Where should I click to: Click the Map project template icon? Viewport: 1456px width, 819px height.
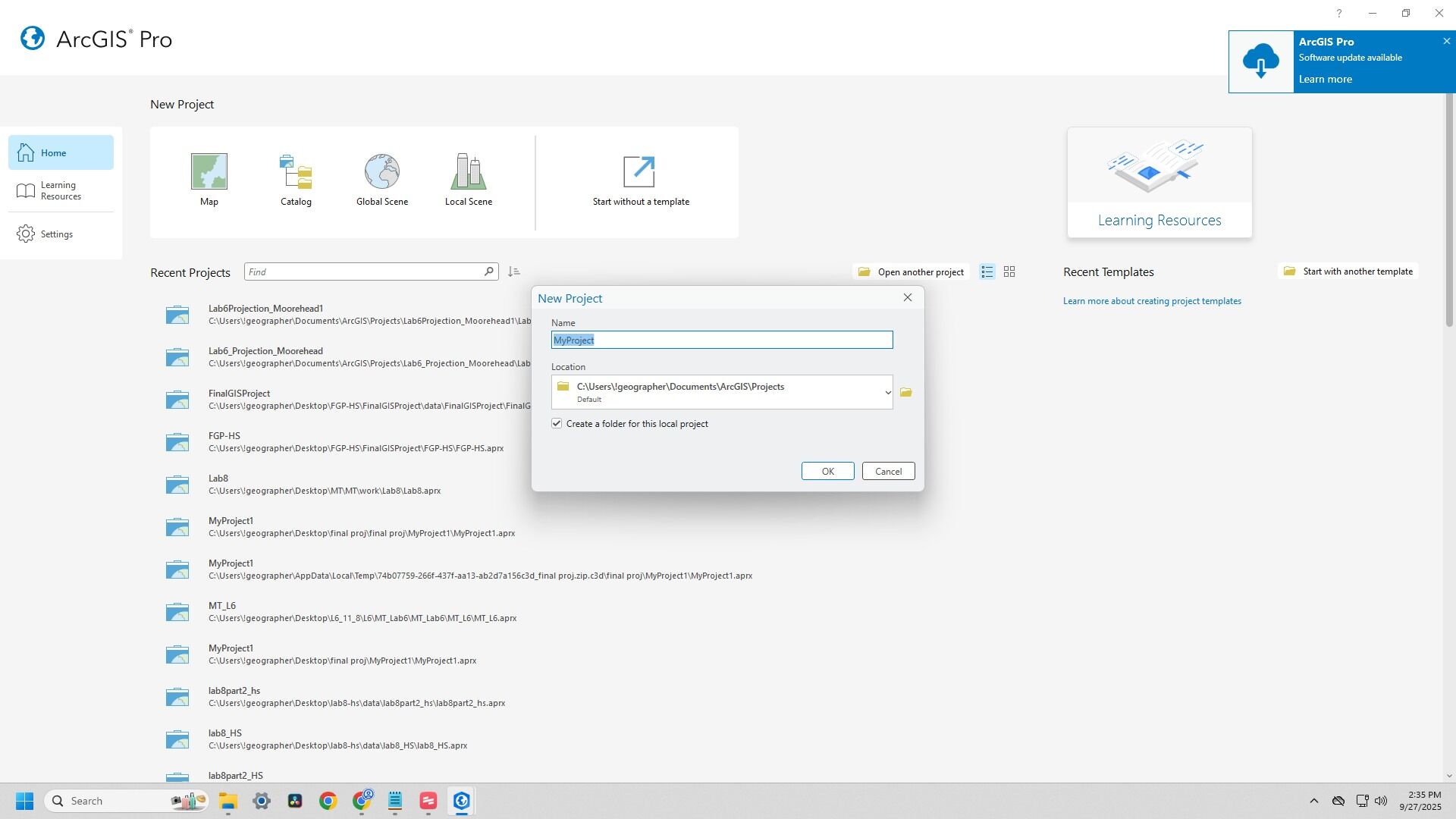coord(209,172)
